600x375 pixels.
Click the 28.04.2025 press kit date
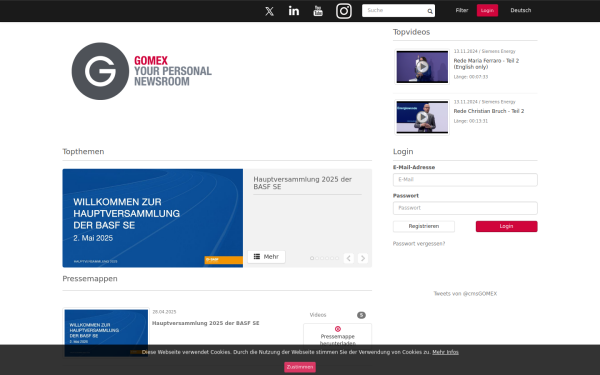coord(164,312)
